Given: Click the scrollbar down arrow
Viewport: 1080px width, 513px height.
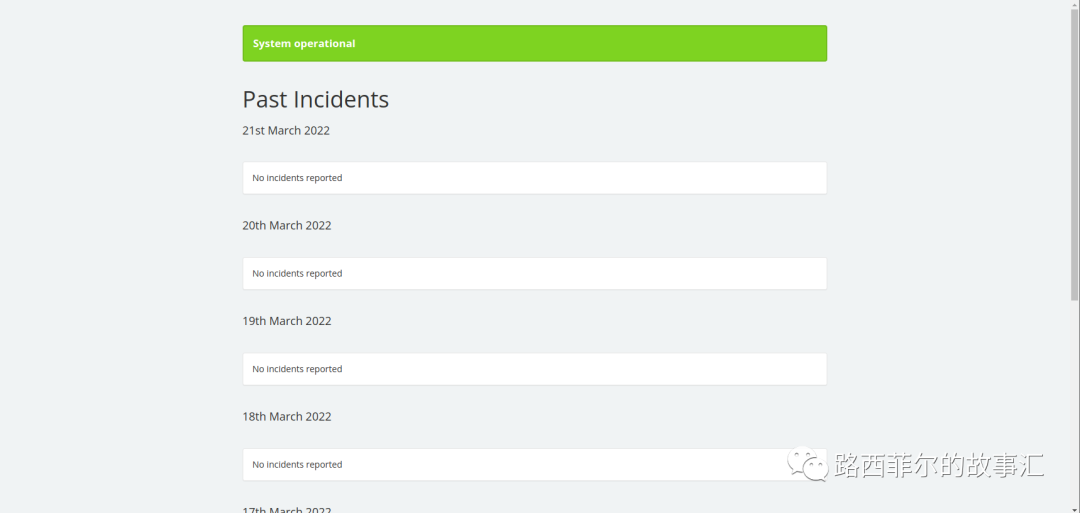Looking at the screenshot, I should pos(1074,508).
